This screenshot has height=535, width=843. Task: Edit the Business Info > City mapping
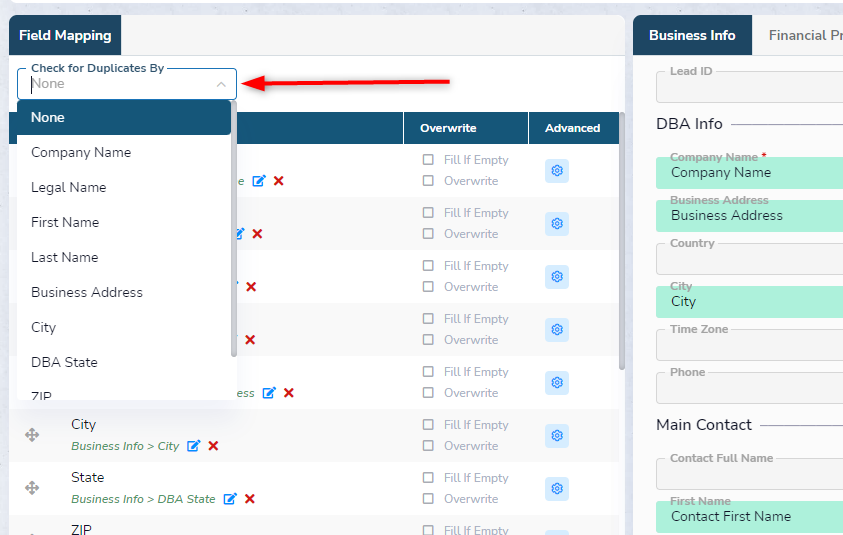[x=194, y=446]
